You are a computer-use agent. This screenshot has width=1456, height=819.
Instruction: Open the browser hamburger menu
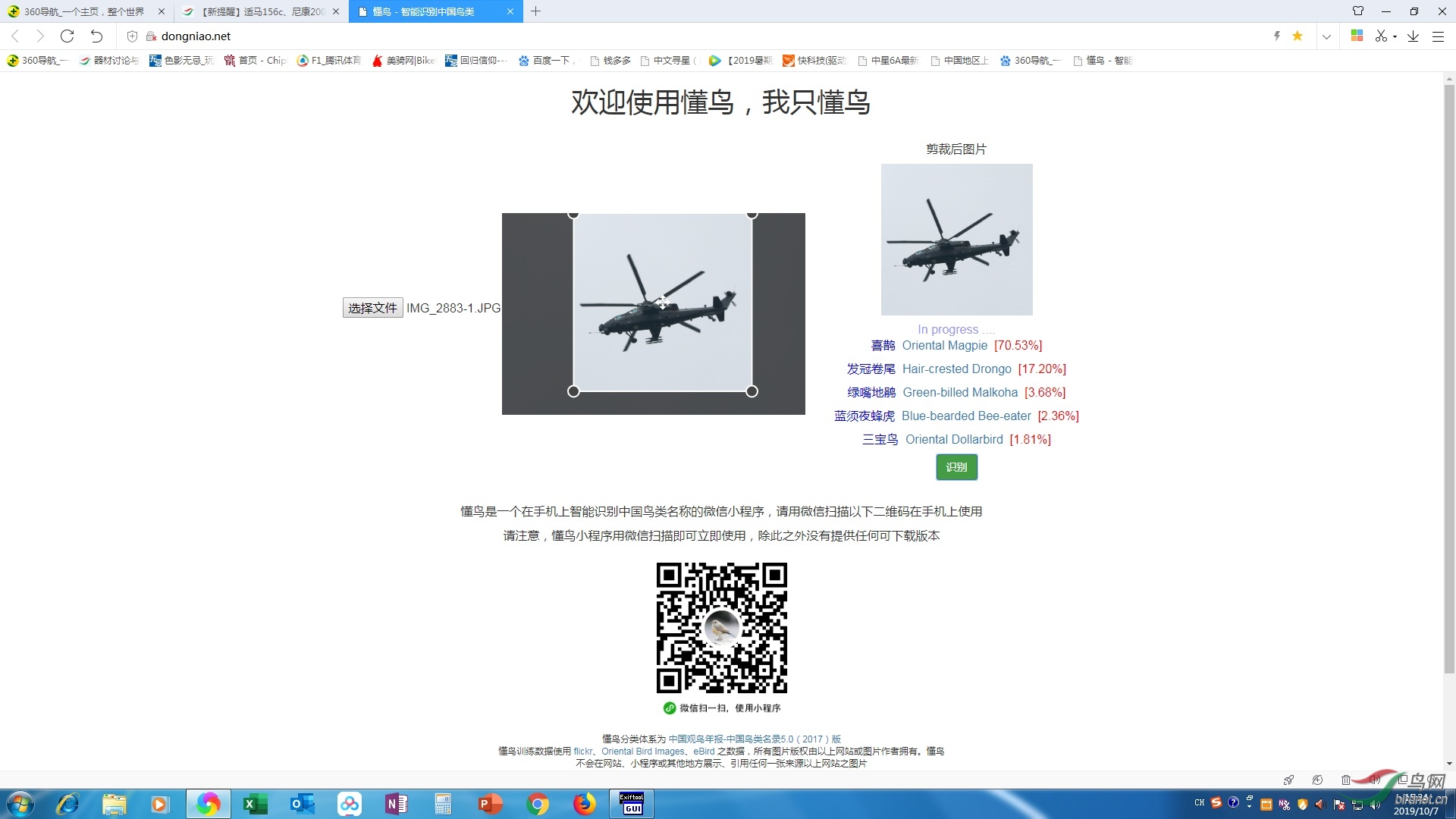click(1438, 36)
